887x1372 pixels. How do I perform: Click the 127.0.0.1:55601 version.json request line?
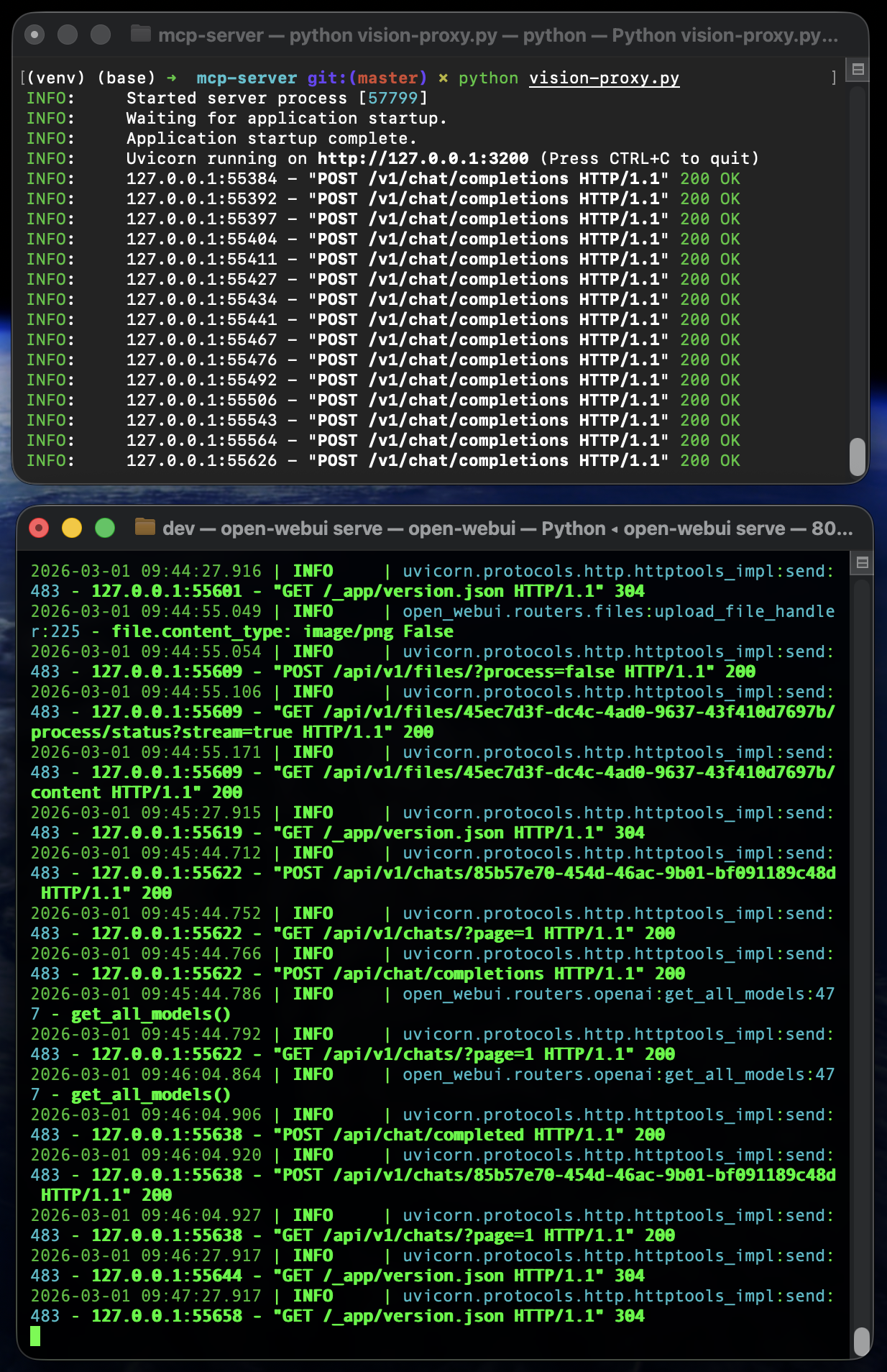tap(338, 591)
